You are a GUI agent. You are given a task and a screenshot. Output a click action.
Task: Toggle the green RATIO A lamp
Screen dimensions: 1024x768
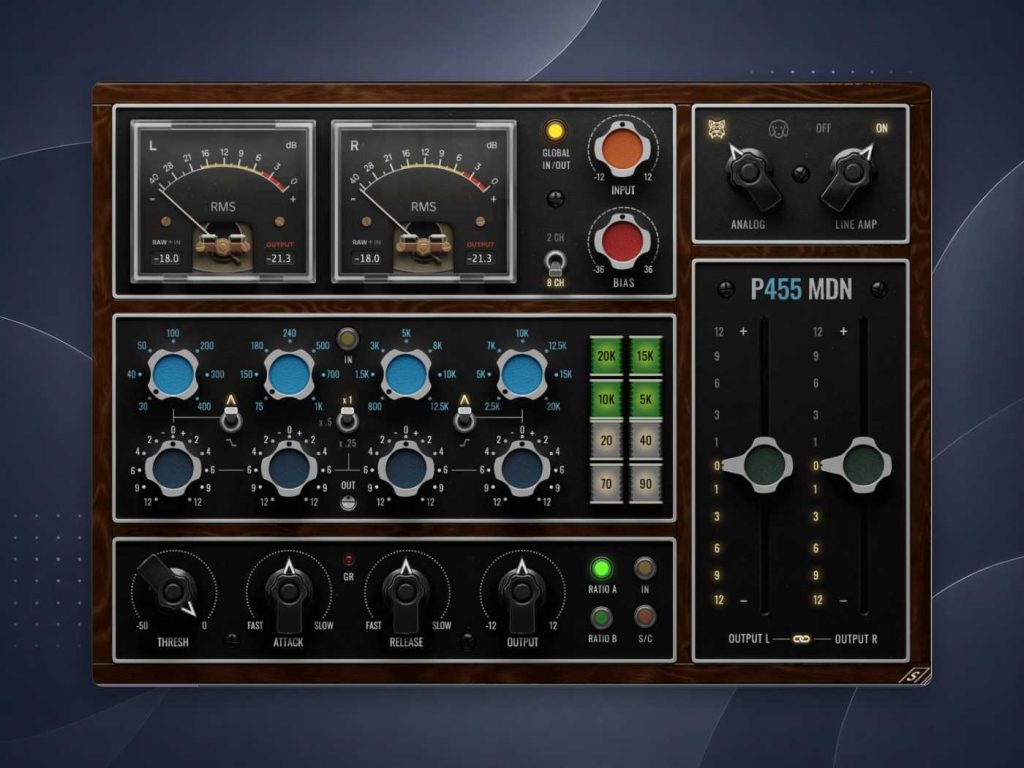[600, 568]
